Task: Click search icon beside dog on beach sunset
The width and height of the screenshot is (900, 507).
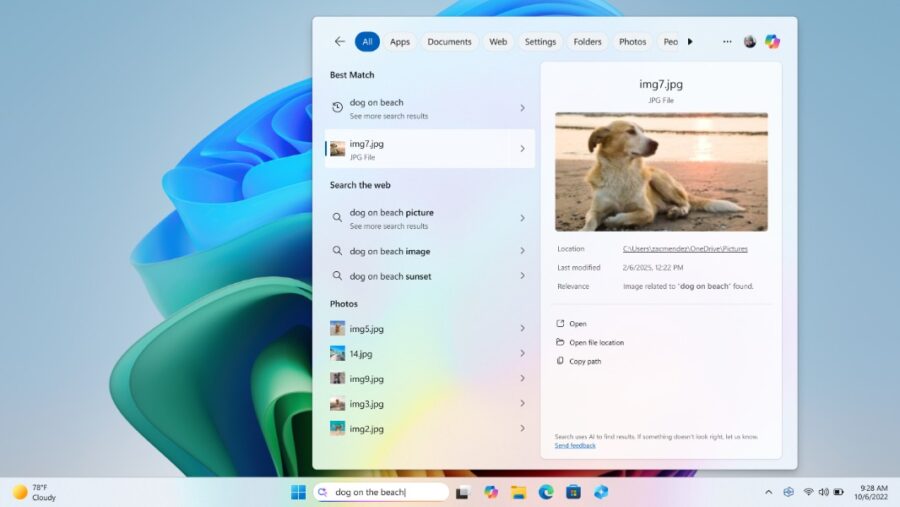Action: pos(338,276)
